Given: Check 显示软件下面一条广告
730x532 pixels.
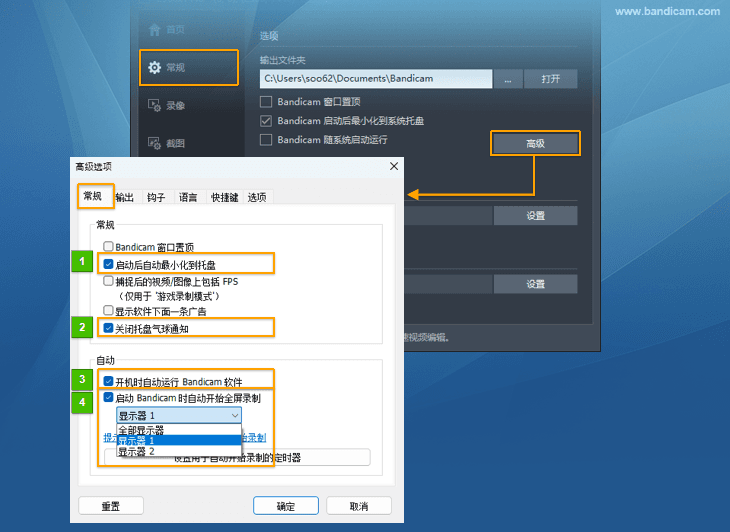Looking at the screenshot, I should pyautogui.click(x=108, y=310).
